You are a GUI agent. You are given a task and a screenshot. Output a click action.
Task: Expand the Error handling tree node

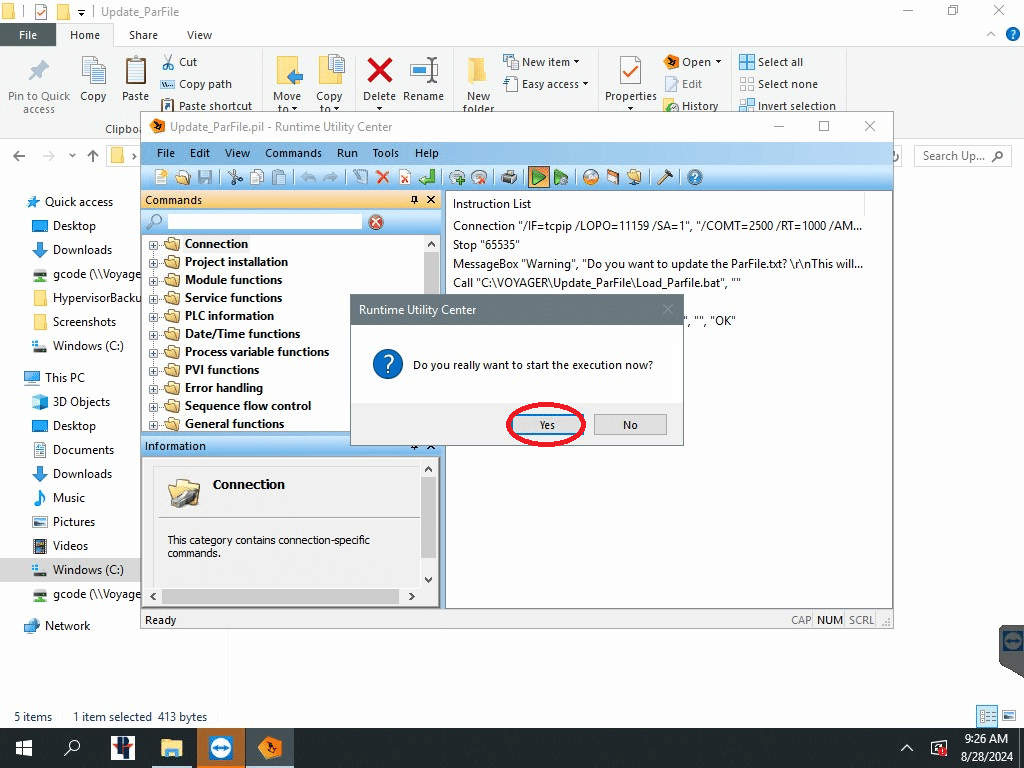coord(154,389)
